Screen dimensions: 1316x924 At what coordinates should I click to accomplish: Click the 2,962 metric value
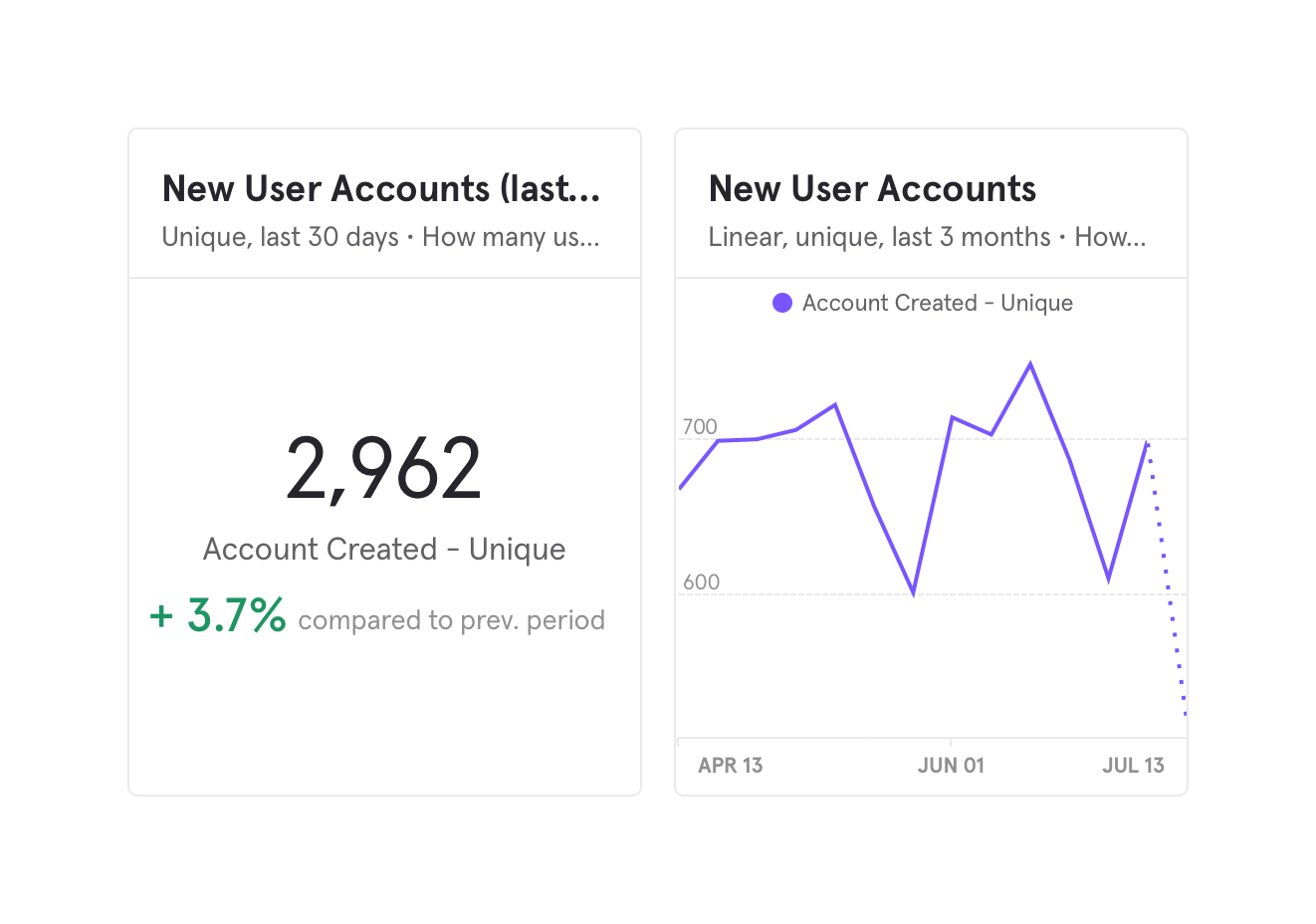[384, 468]
